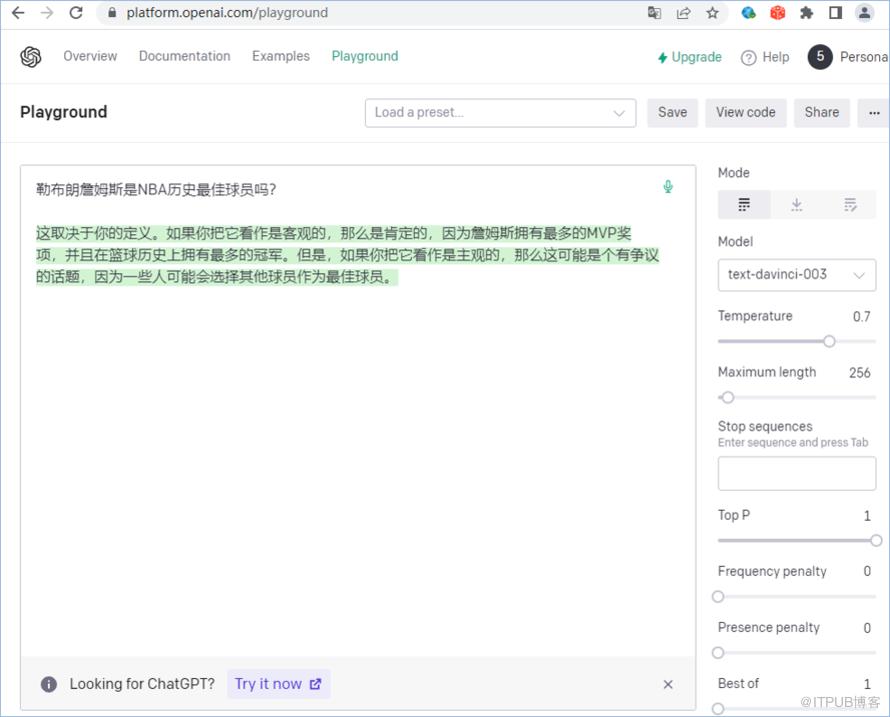Adjust the Maximum length slider handle
The image size is (890, 717).
point(728,397)
